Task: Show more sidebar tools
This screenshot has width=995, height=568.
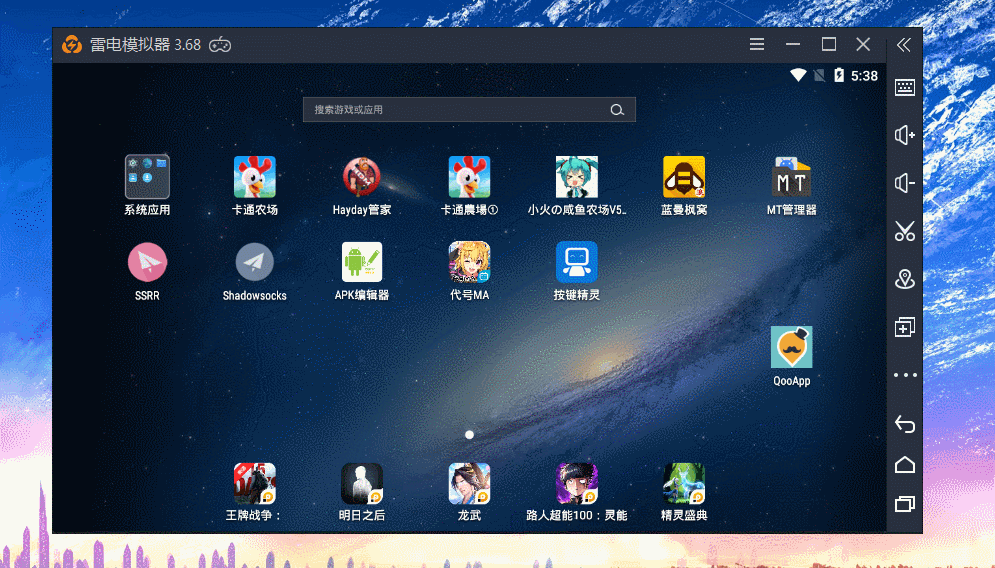Action: click(x=904, y=375)
